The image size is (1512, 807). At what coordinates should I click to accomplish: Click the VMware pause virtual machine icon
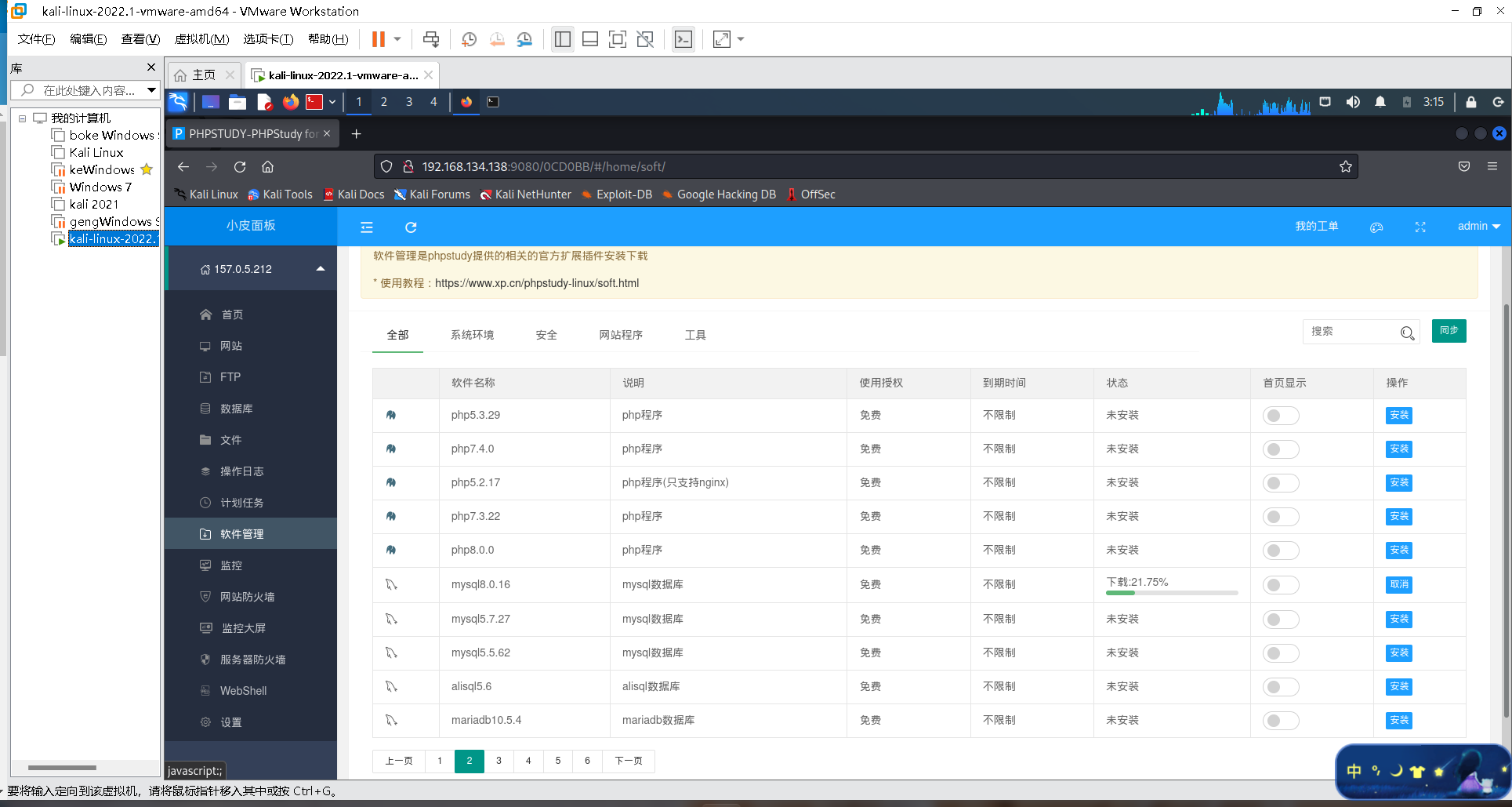click(x=378, y=39)
